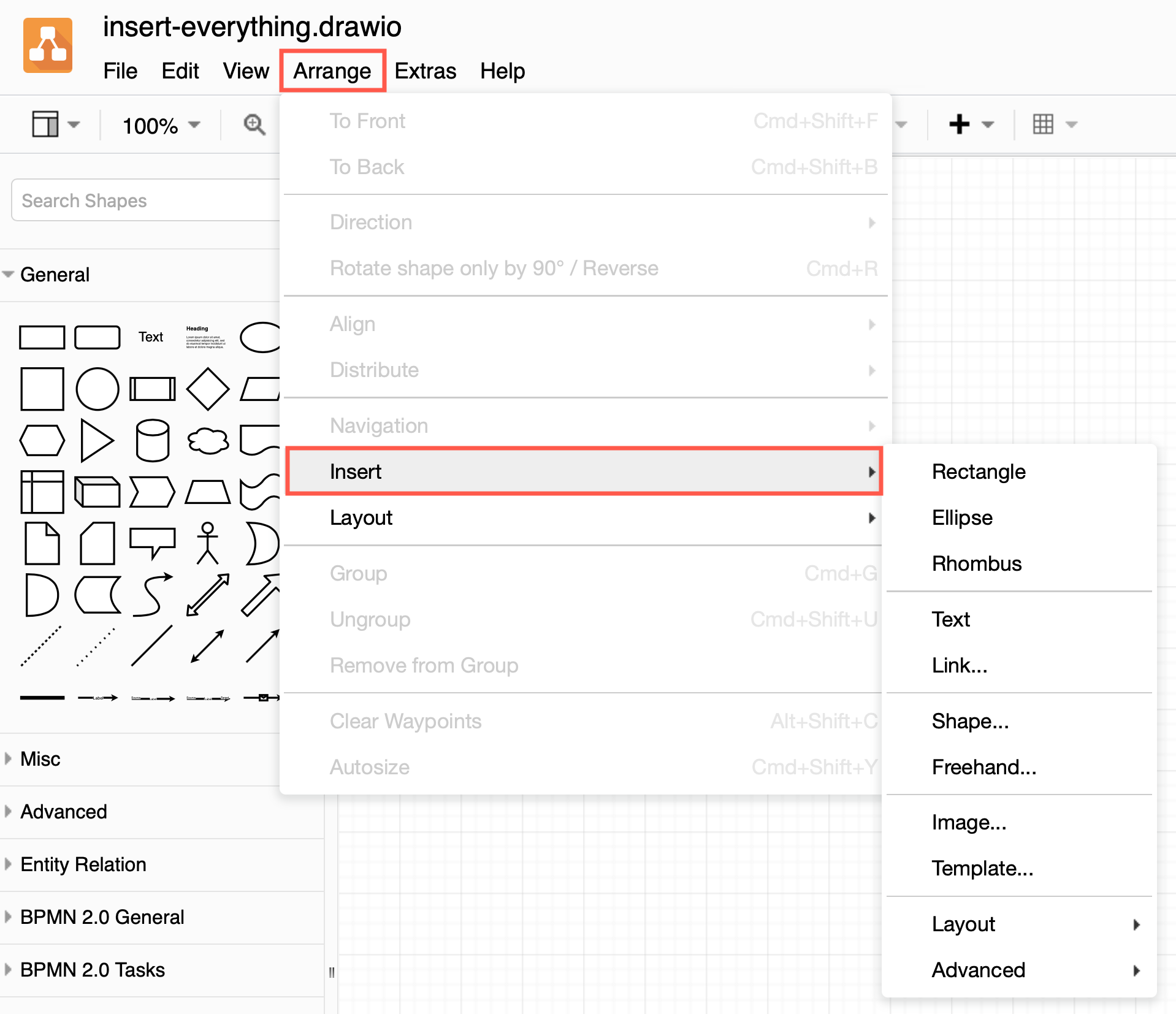
Task: Open the Layout submenu under Arrange
Action: pos(361,518)
